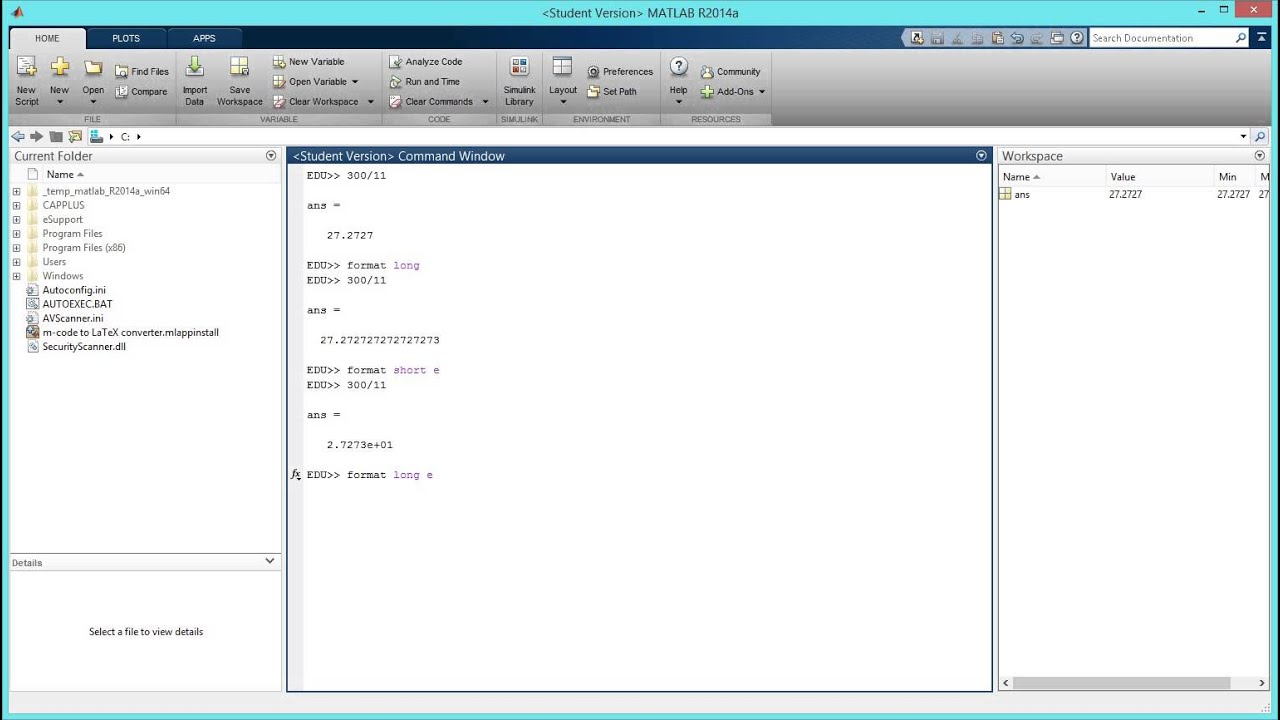This screenshot has width=1280, height=720.
Task: Switch to the HOME tab
Action: pos(47,38)
